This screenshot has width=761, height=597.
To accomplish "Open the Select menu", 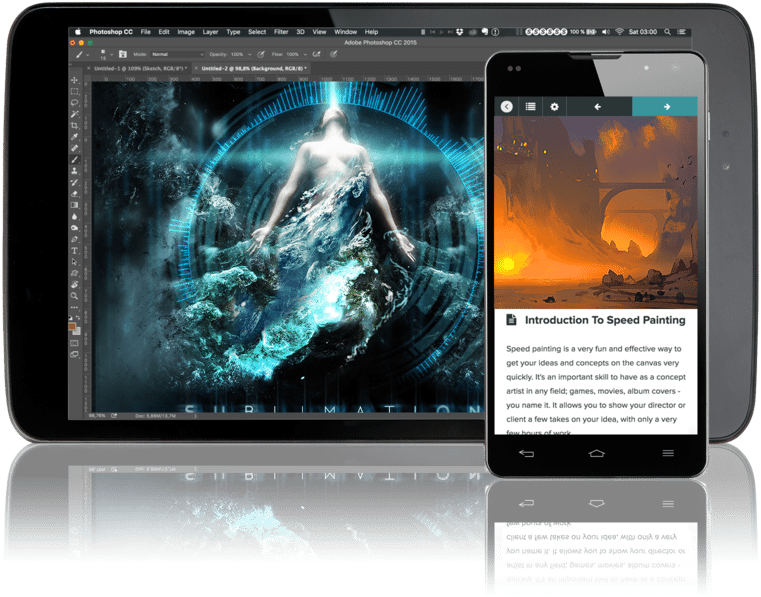I will coord(257,32).
